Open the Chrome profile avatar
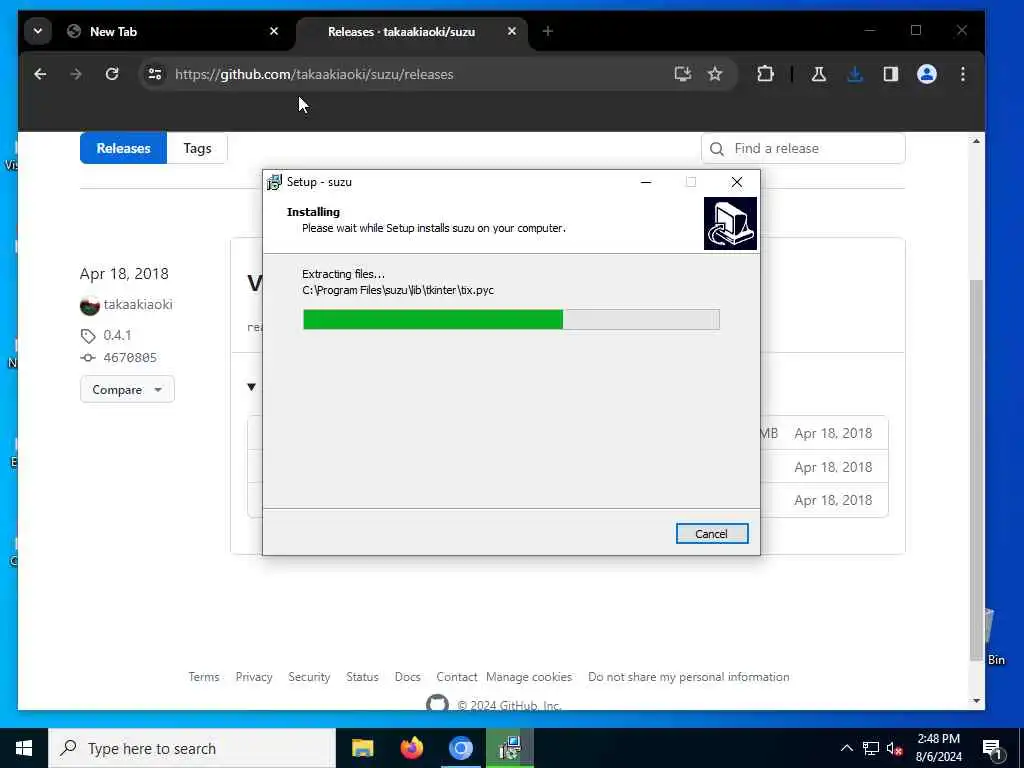The image size is (1024, 768). [927, 74]
